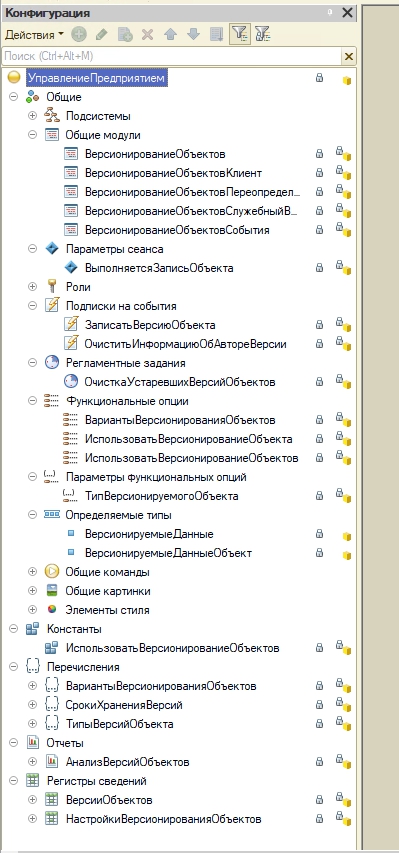Click the Copy object toolbar icon
The width and height of the screenshot is (399, 853).
coord(126,35)
